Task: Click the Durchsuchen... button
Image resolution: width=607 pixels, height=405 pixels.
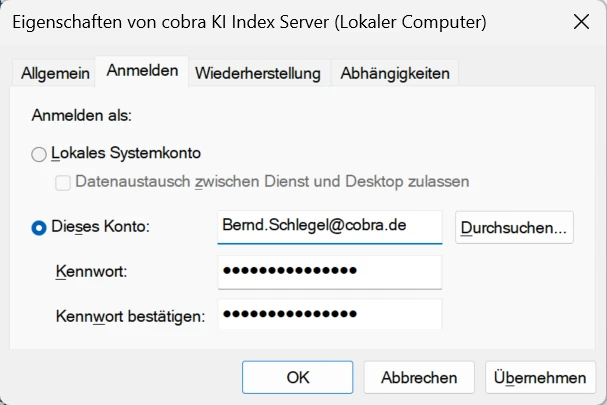Action: pos(514,227)
